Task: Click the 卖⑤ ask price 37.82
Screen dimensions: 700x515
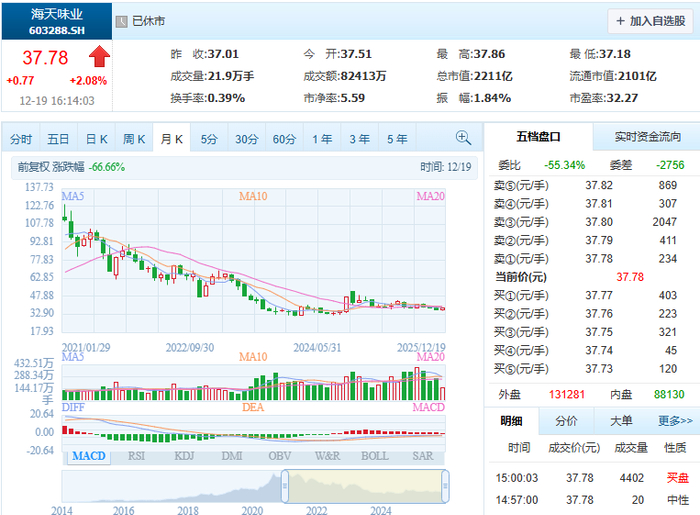Action: point(599,185)
